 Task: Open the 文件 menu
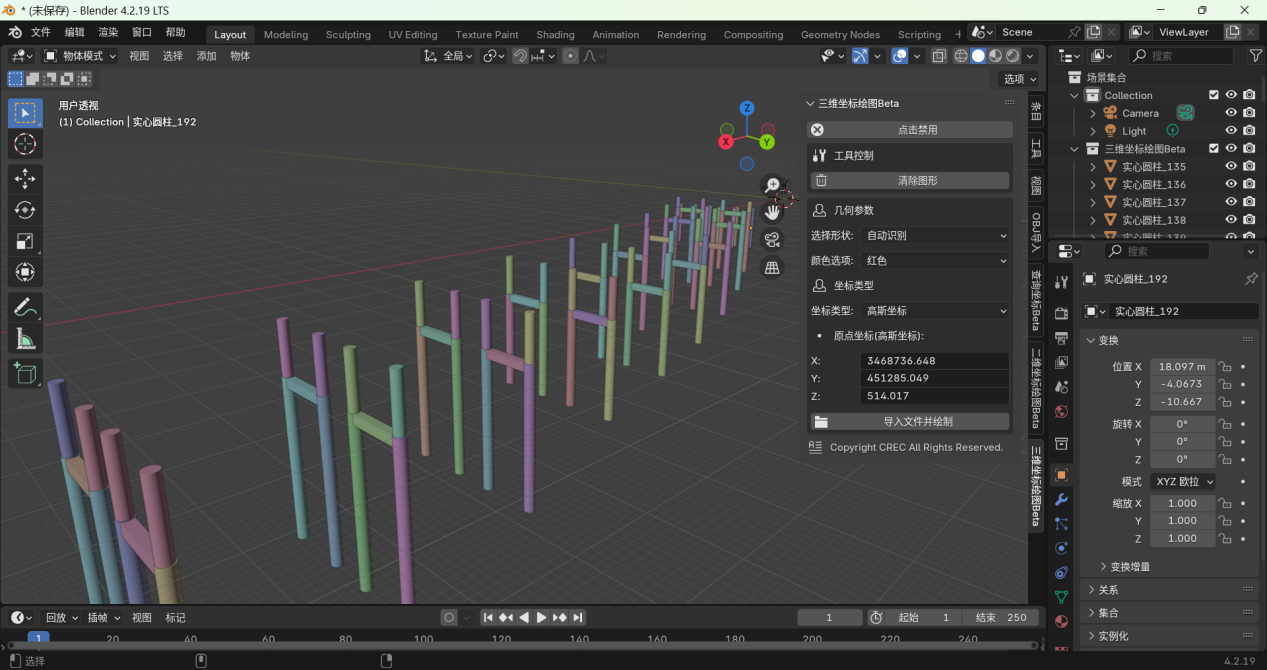(41, 32)
